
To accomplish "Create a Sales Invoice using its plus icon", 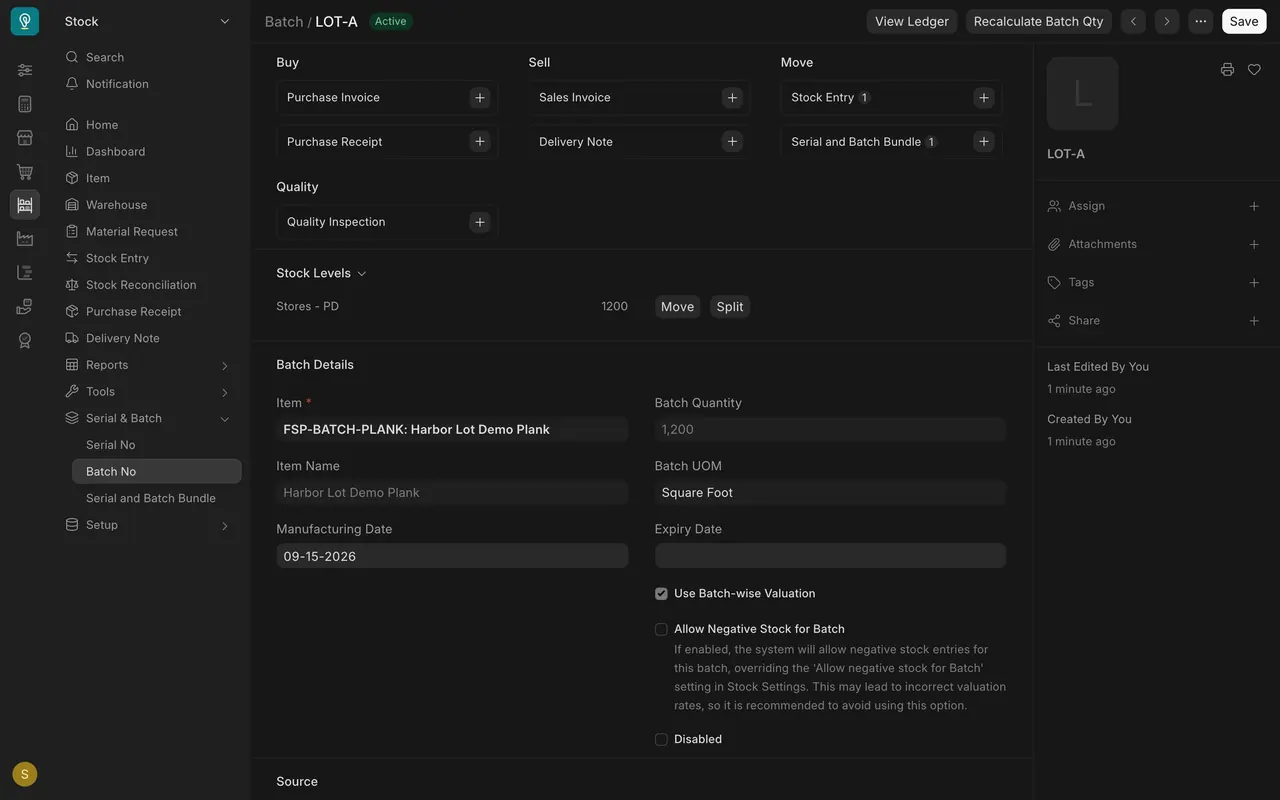I will pos(732,97).
